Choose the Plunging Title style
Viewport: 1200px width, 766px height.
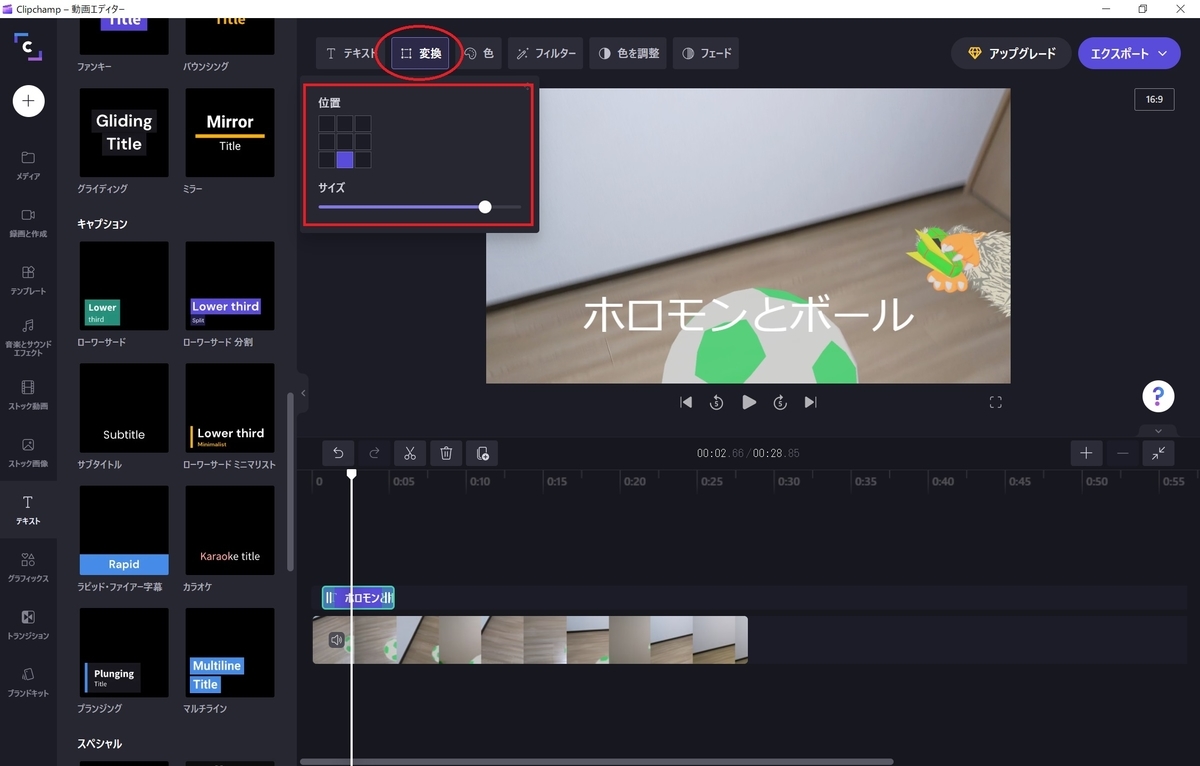[x=124, y=652]
